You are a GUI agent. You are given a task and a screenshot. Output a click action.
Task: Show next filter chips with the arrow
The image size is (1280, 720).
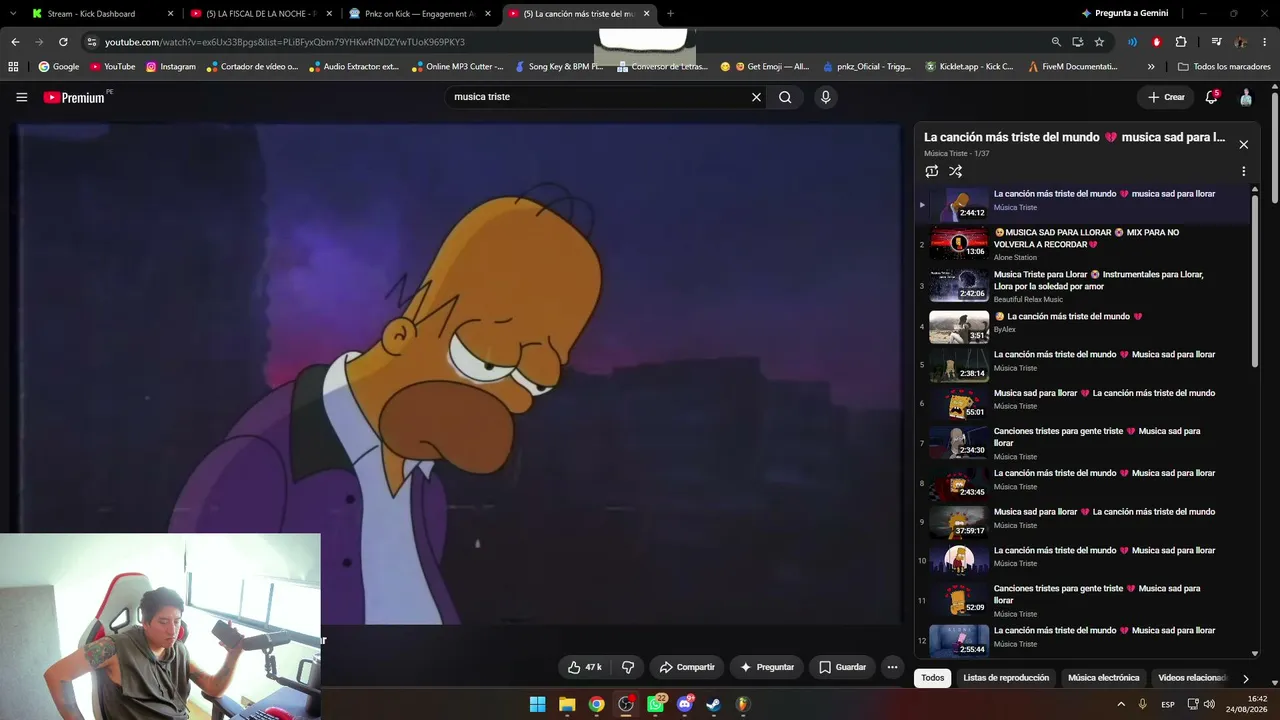coord(1246,678)
